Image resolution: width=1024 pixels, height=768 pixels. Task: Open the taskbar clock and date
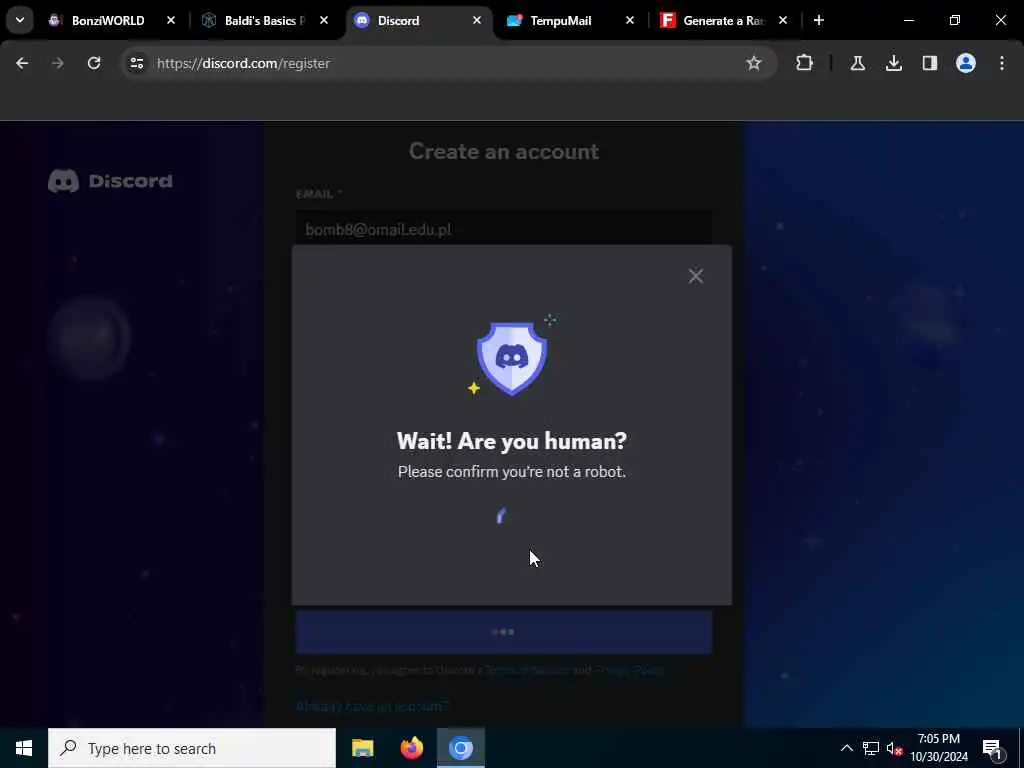[x=938, y=748]
